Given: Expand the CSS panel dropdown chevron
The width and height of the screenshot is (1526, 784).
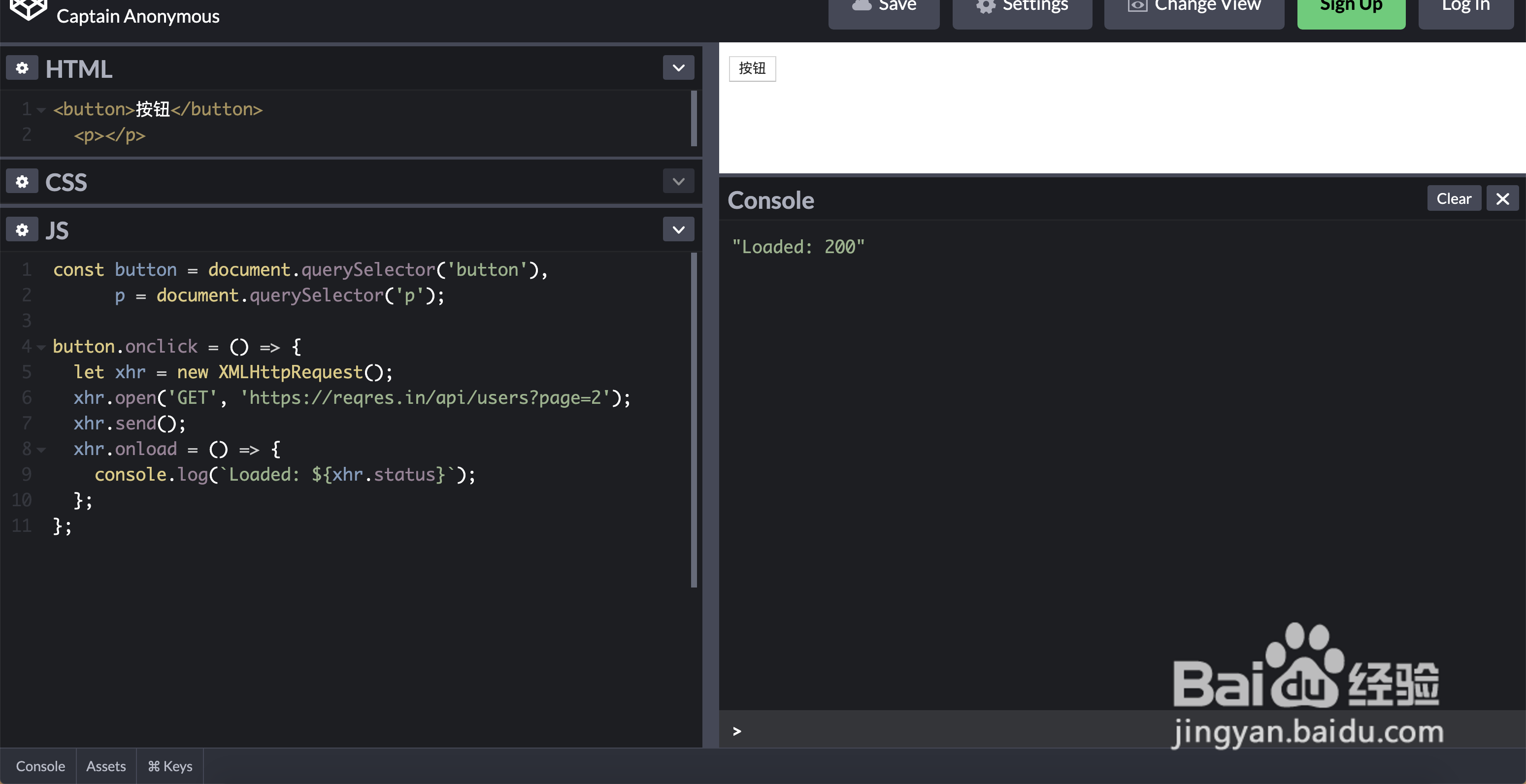Looking at the screenshot, I should [678, 182].
